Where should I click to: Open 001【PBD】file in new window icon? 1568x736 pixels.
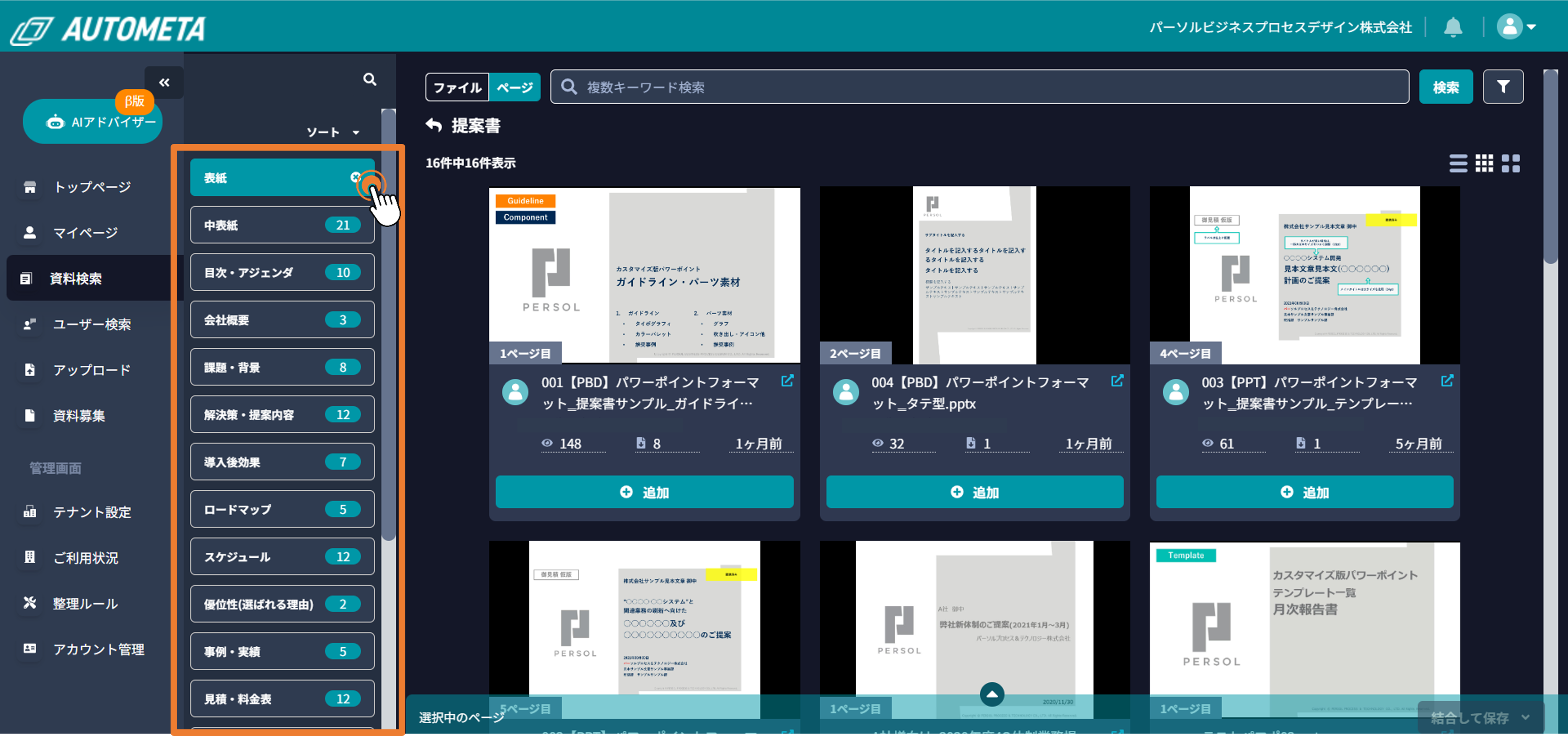(787, 381)
